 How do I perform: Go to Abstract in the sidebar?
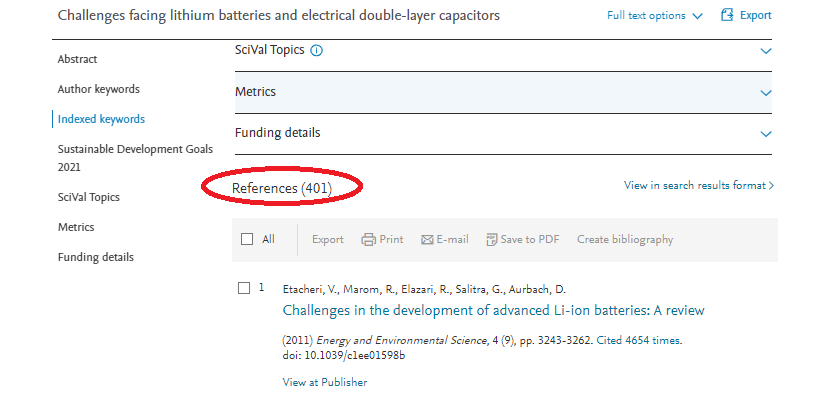[x=78, y=59]
